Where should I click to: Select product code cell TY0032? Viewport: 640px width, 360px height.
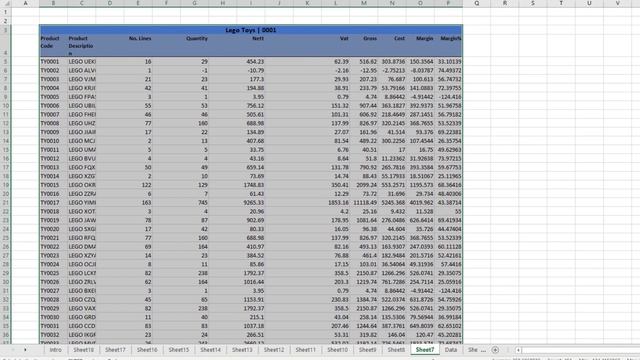[53, 335]
